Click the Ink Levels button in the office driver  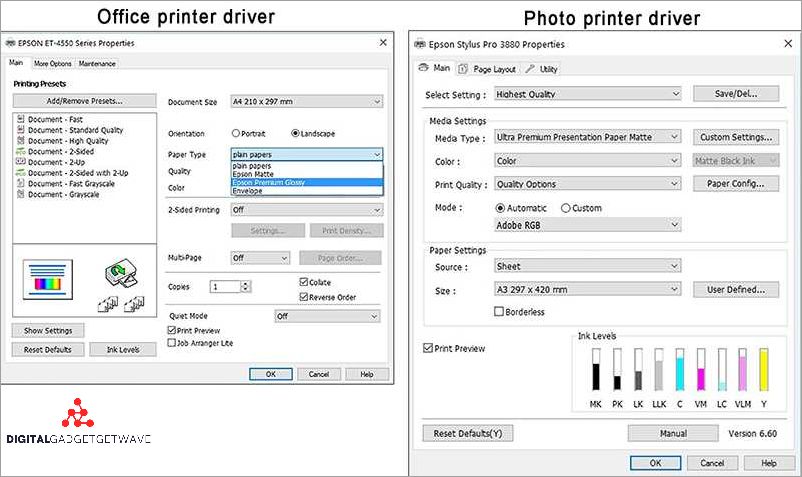point(123,349)
